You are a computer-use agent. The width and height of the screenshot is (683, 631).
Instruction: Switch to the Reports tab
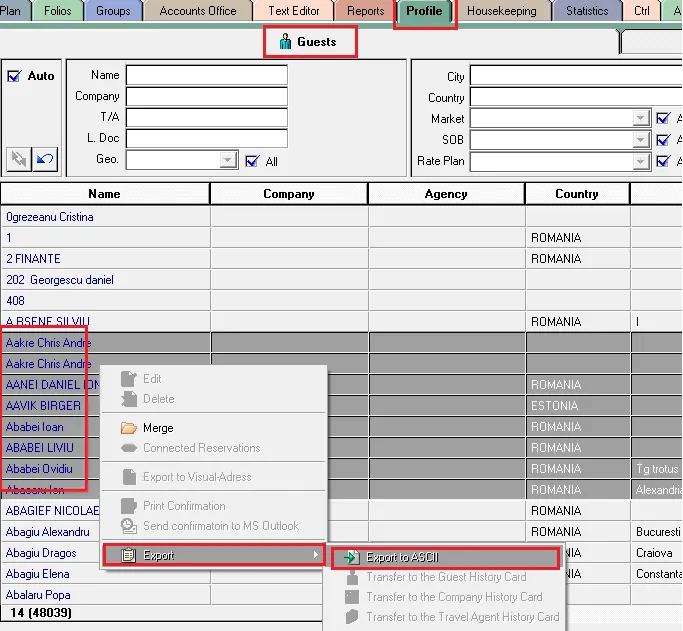(x=366, y=10)
